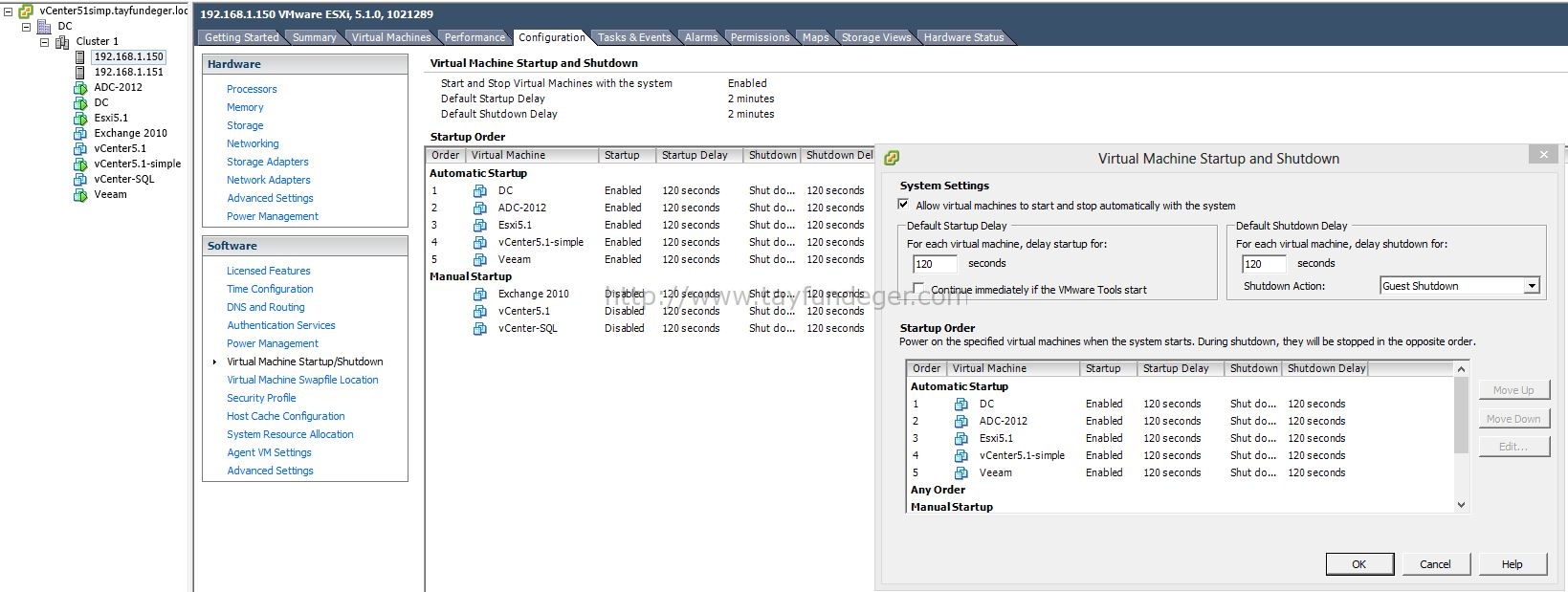Open the Licensed Features link
Image resolution: width=1568 pixels, height=592 pixels.
click(268, 271)
